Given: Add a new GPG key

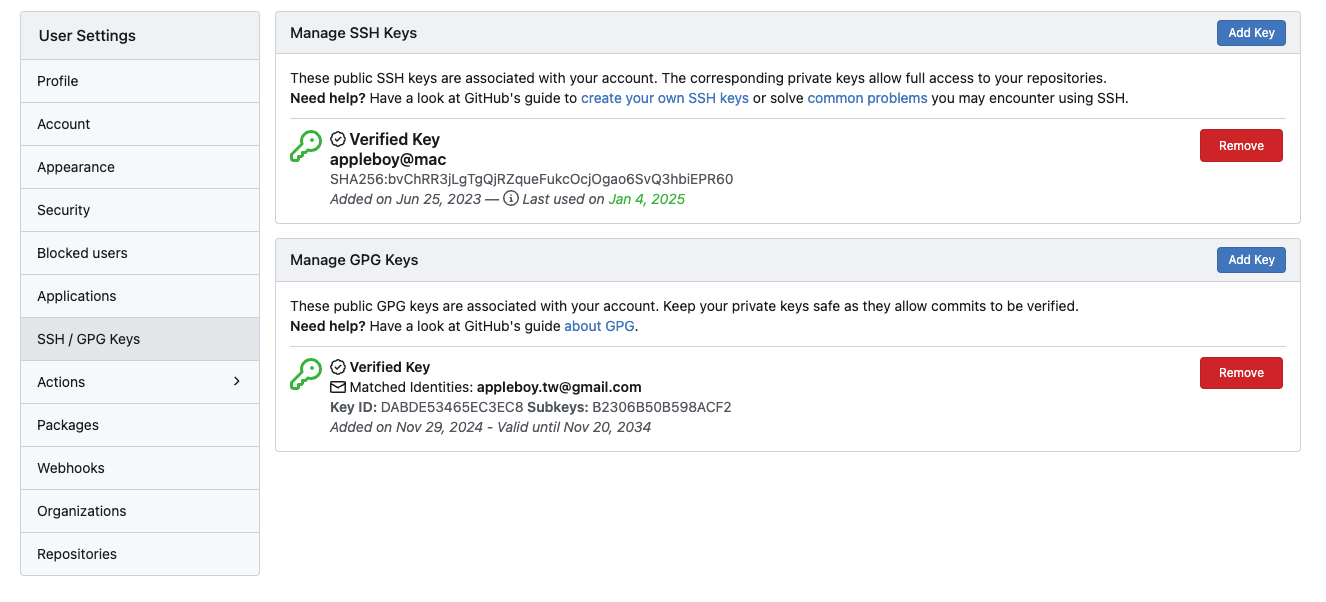Looking at the screenshot, I should [1251, 260].
